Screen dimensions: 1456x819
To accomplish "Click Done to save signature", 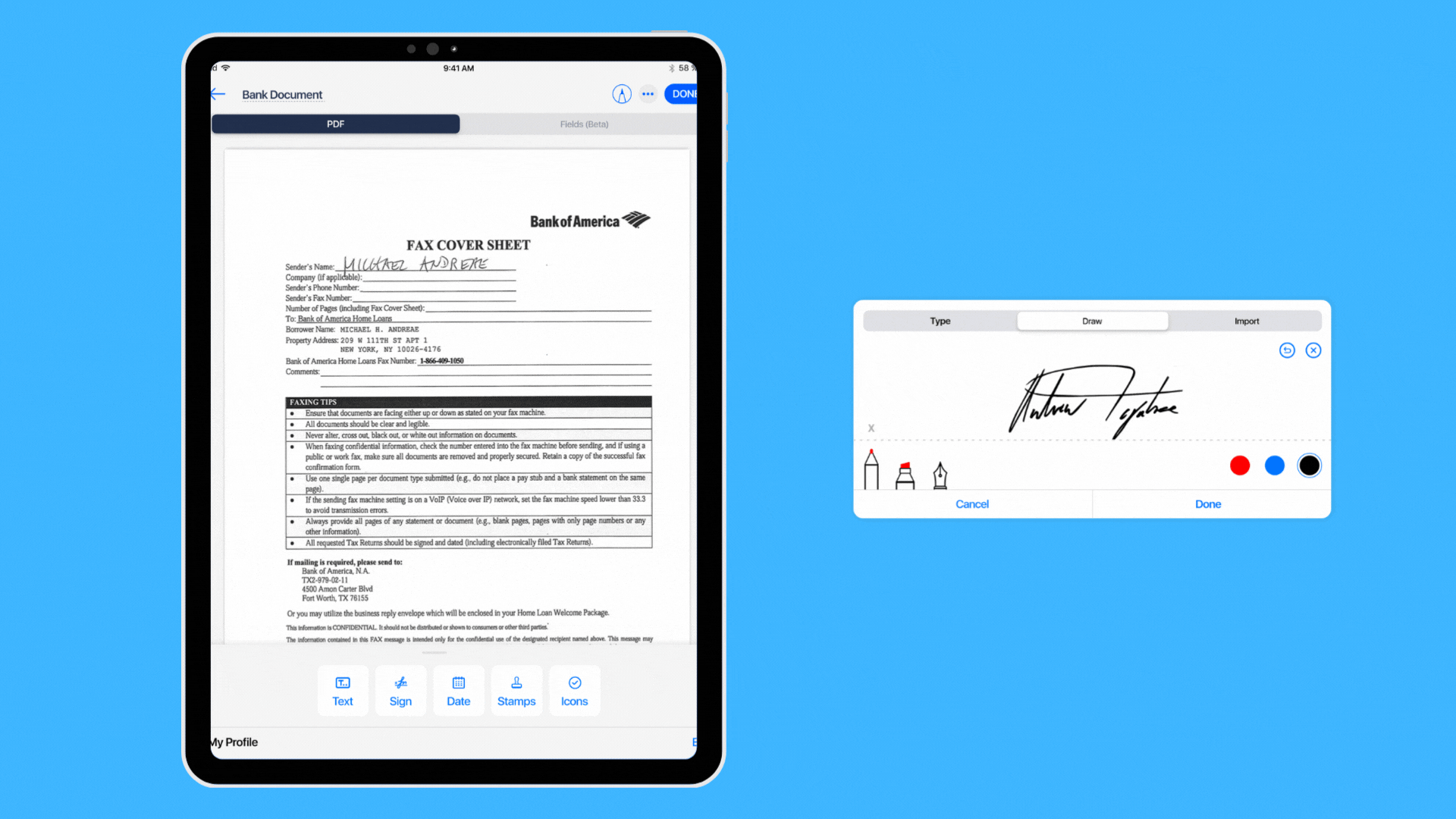I will tap(1208, 504).
